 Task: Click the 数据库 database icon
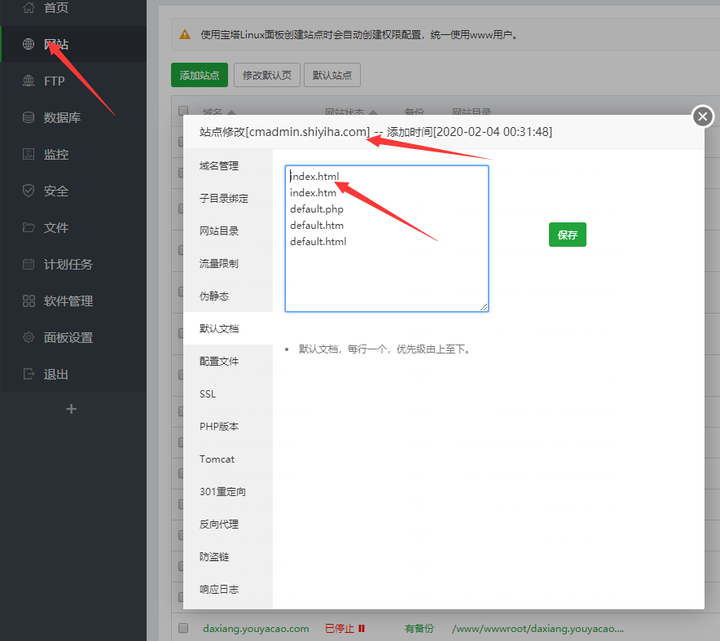pos(28,118)
